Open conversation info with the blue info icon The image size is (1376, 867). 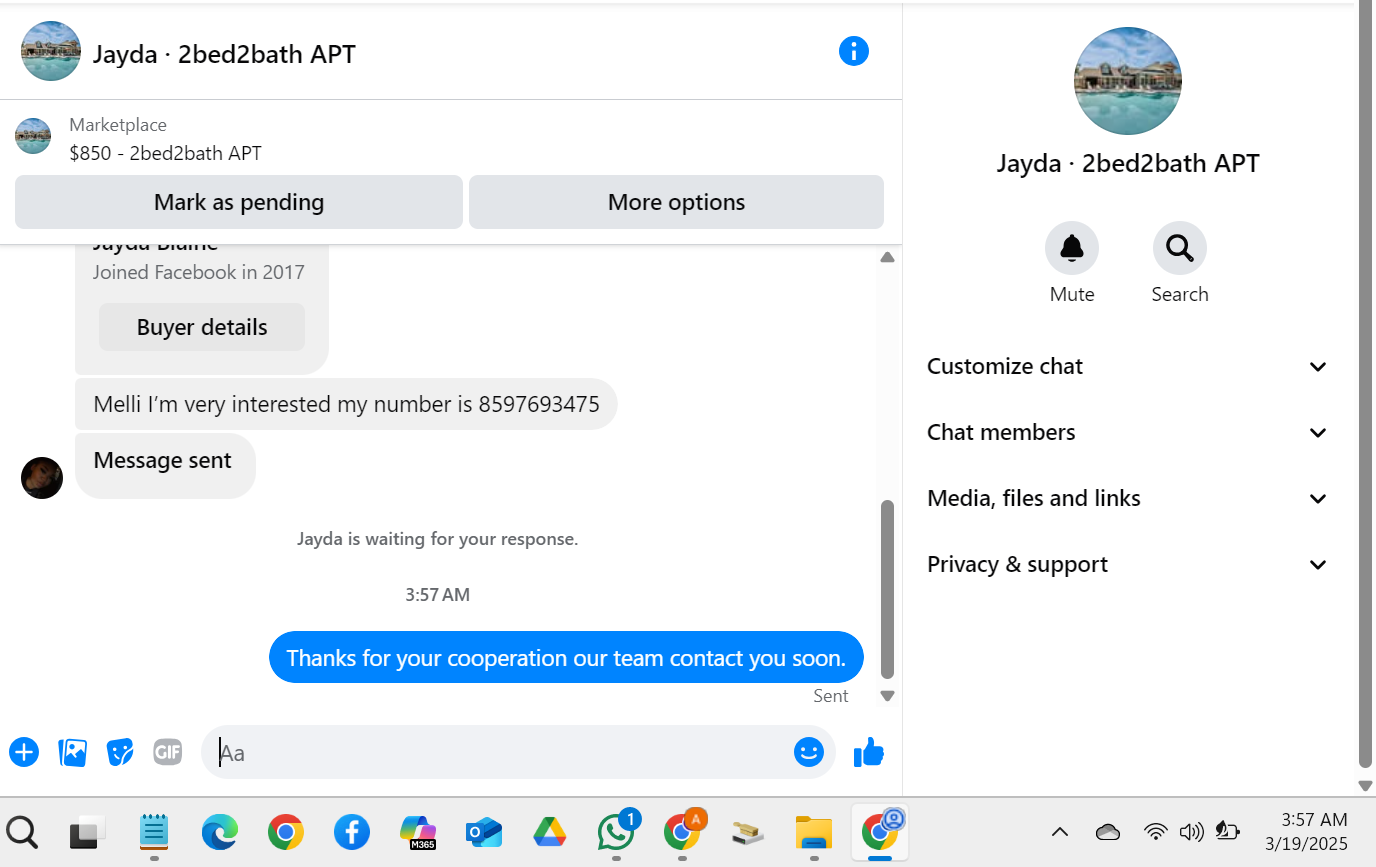[x=853, y=51]
